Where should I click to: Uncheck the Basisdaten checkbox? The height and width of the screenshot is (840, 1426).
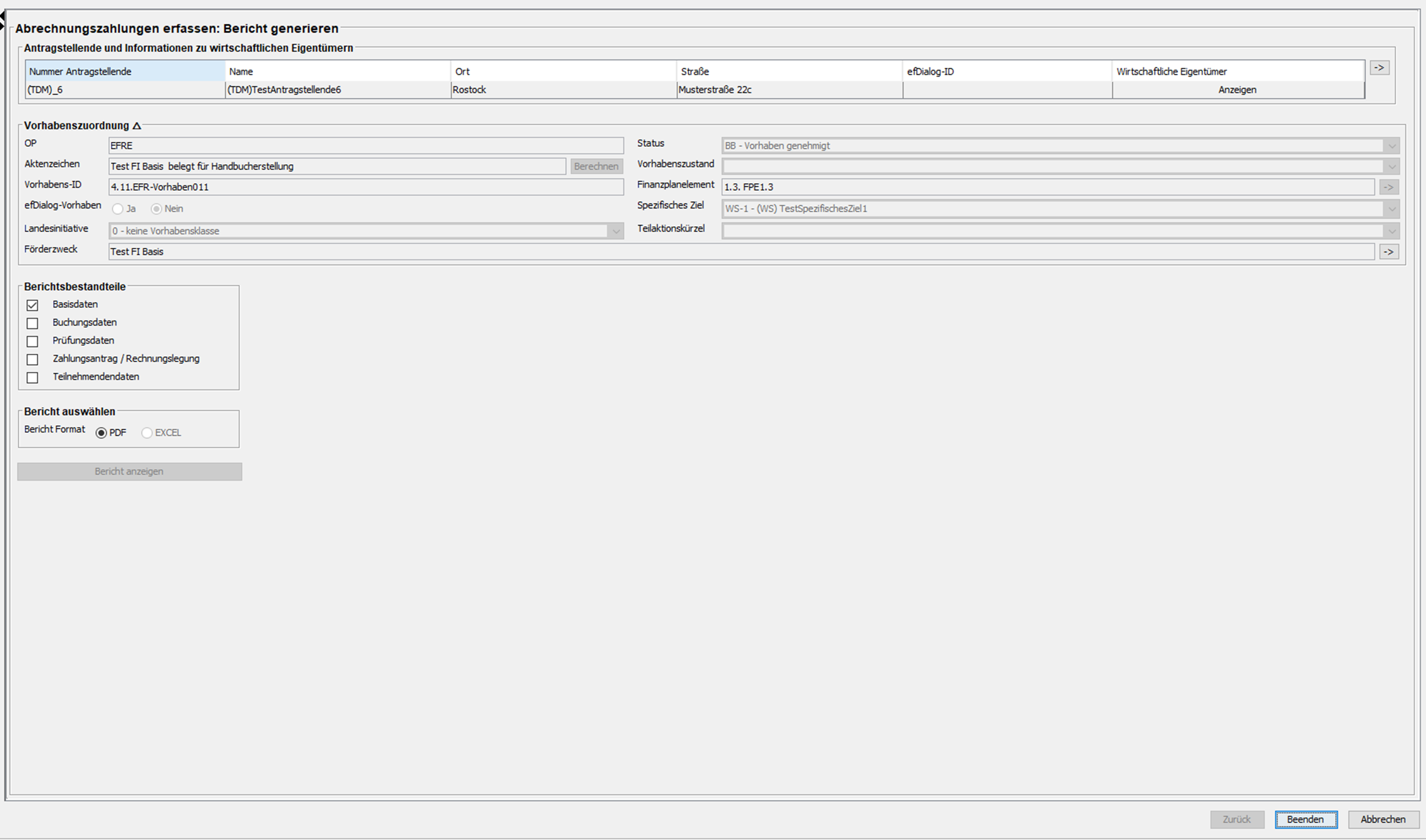pos(32,305)
